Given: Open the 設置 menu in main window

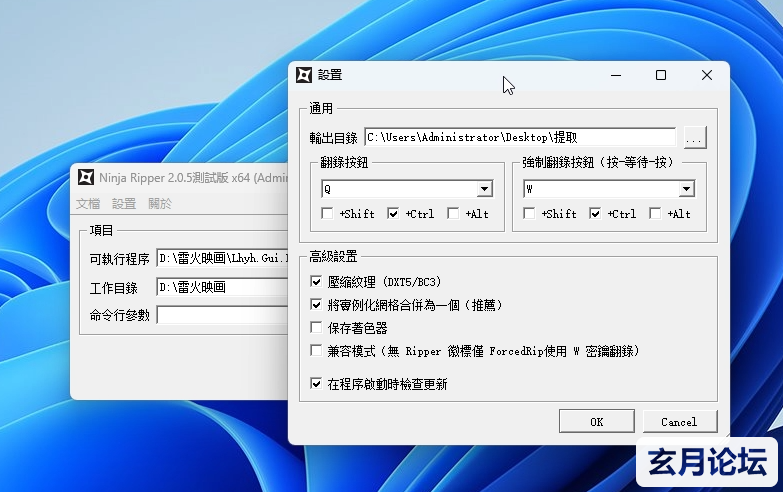Looking at the screenshot, I should 124,204.
